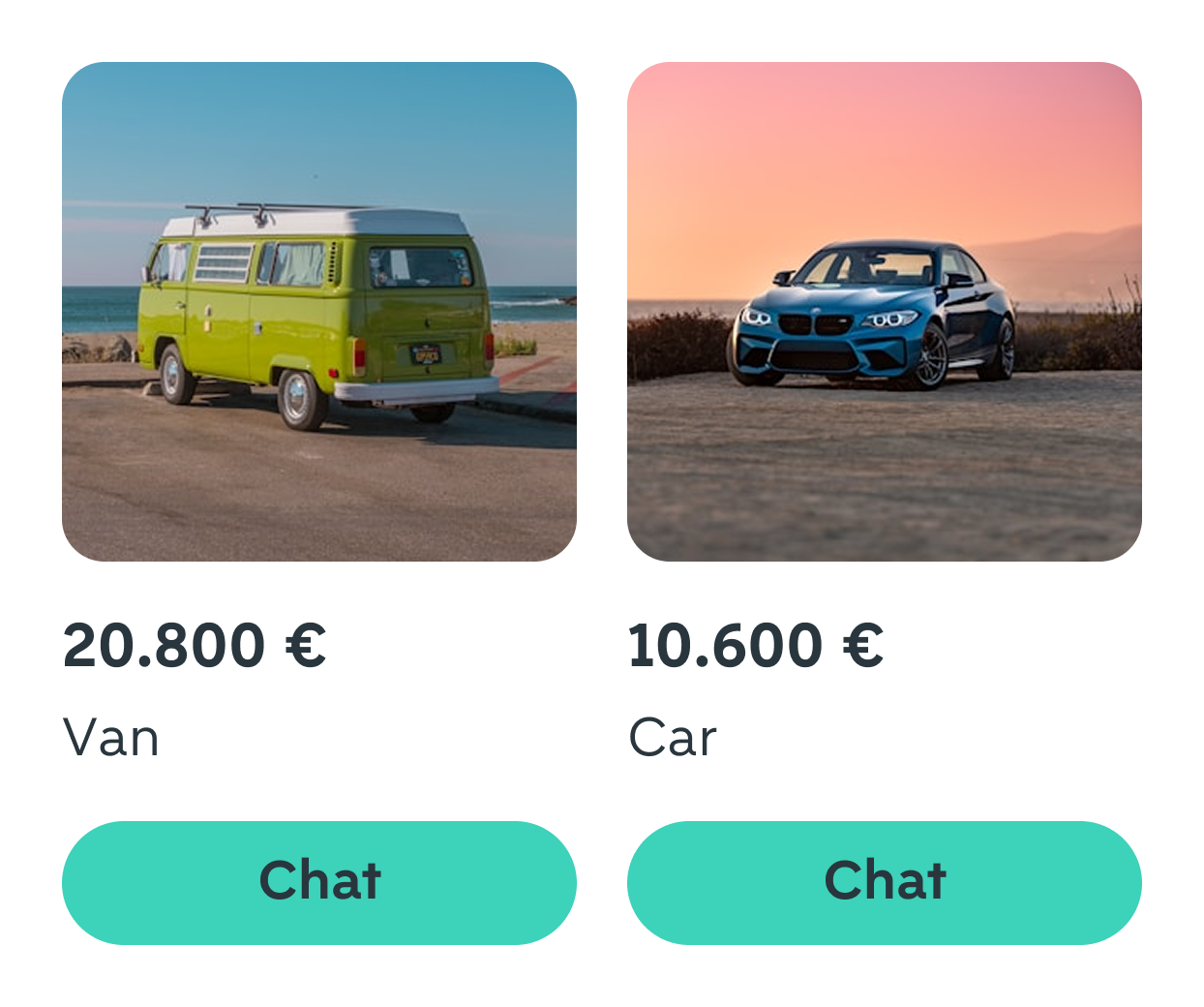
Task: Click the ocean in the van photo
Action: pyautogui.click(x=97, y=307)
